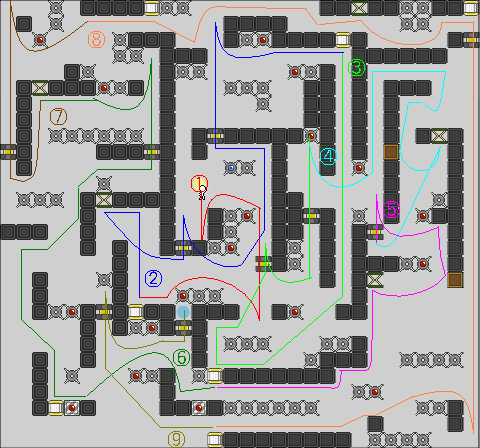Click the red-gem pressure plate bottom center

coord(199,408)
